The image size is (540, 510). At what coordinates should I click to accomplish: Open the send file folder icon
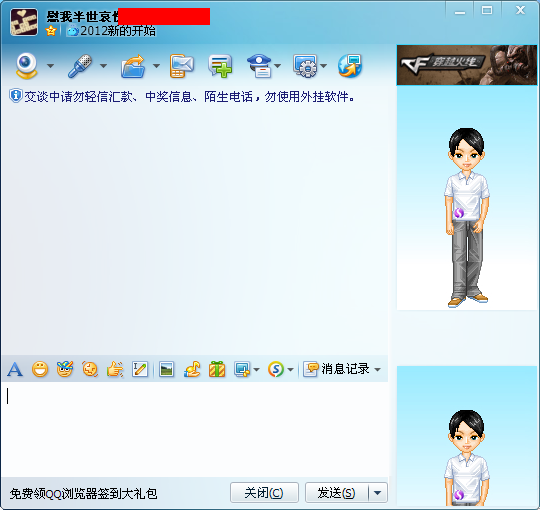(x=133, y=66)
